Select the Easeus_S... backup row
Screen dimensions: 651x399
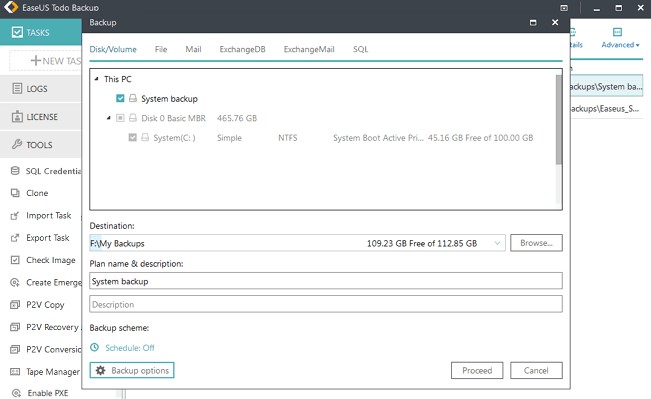(x=606, y=108)
